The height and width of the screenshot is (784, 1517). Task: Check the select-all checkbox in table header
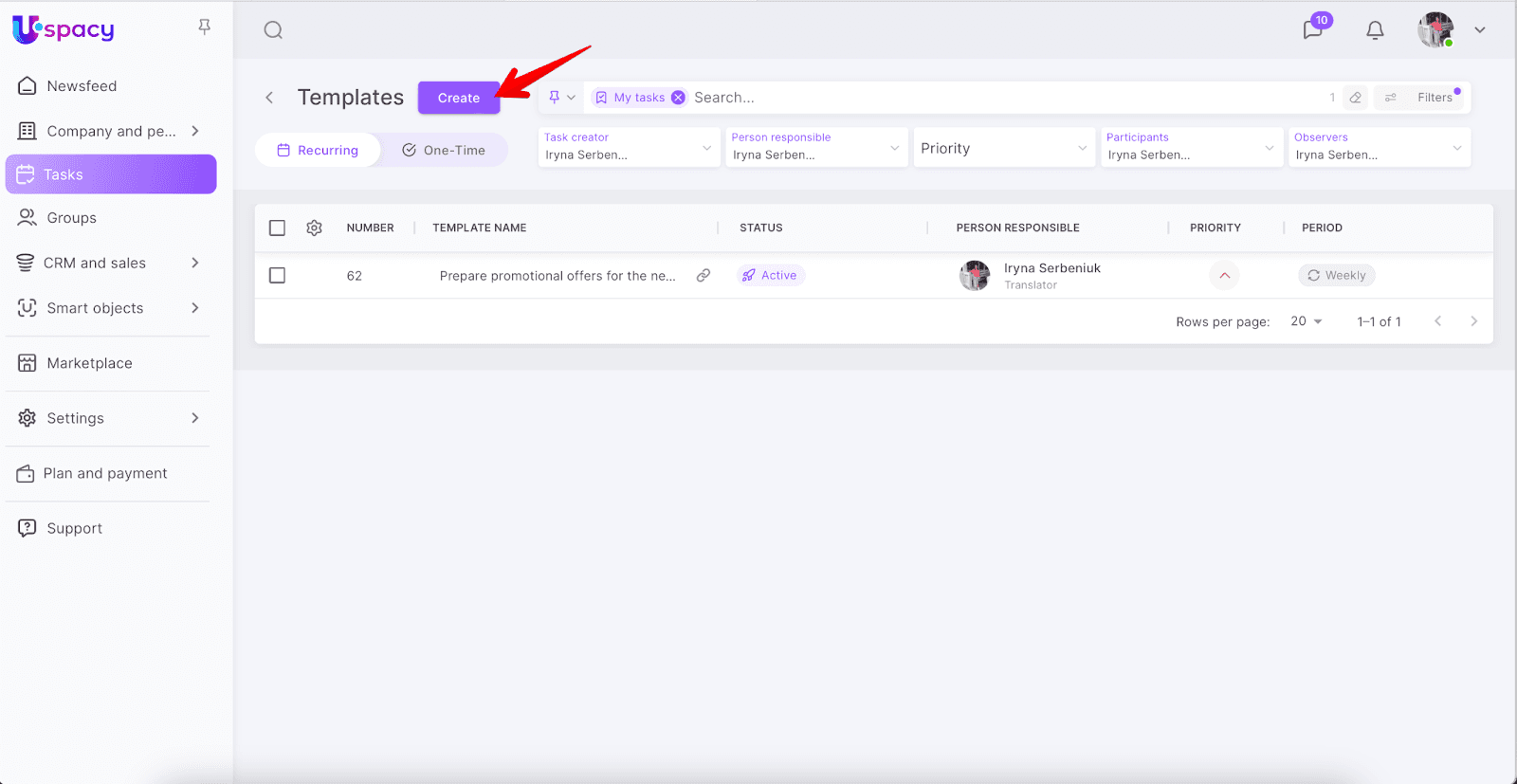point(277,228)
